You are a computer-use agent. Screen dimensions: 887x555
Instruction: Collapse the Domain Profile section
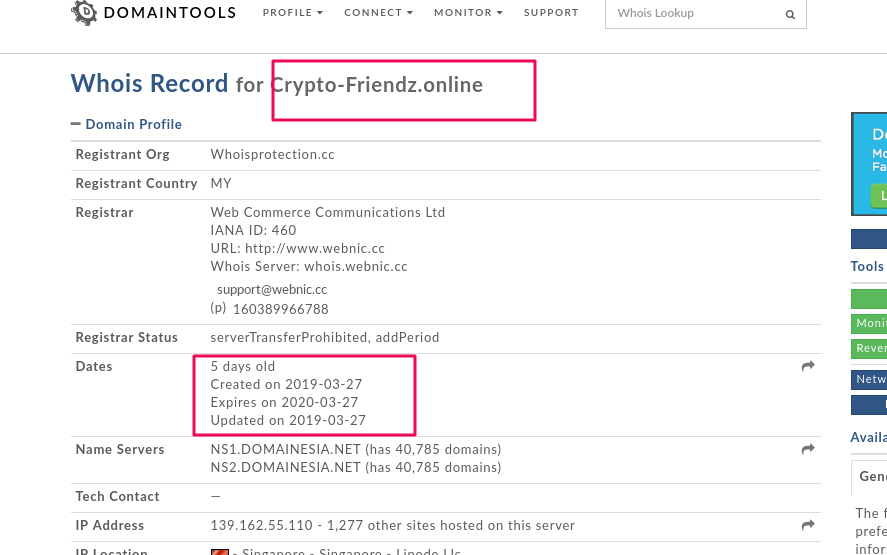click(x=76, y=124)
